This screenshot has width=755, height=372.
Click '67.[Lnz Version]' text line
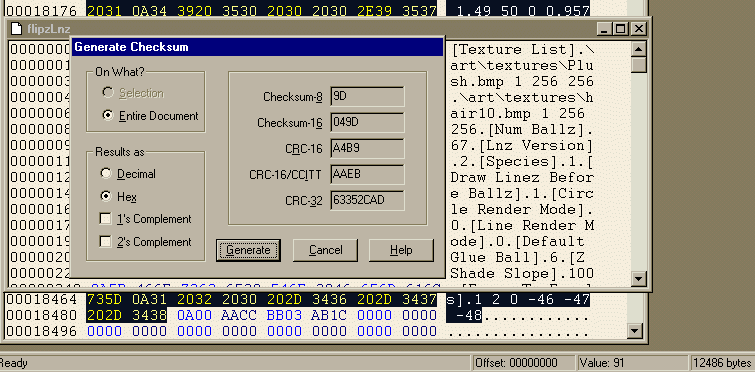[x=522, y=145]
